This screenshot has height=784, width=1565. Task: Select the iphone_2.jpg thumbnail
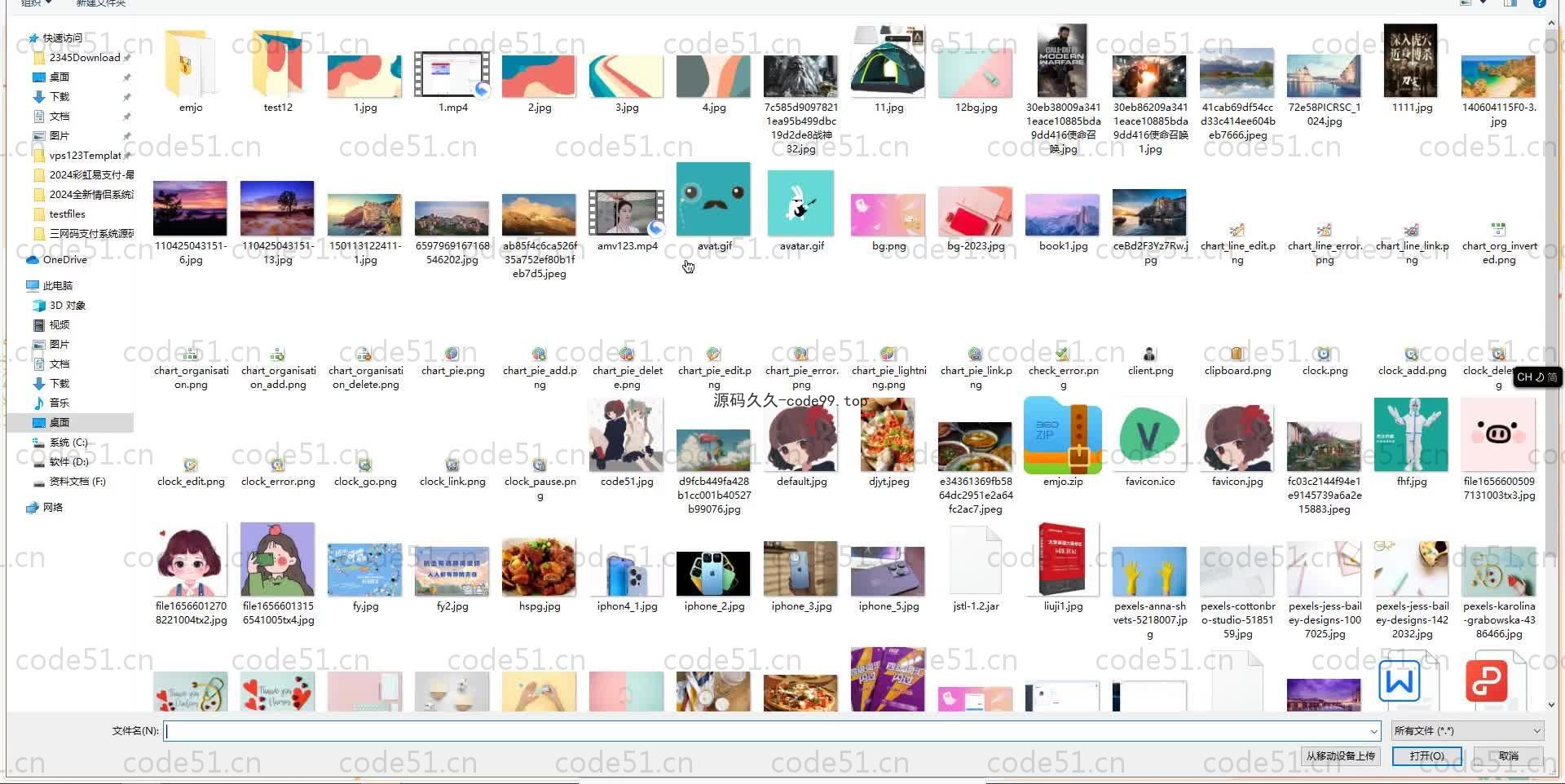(x=713, y=573)
